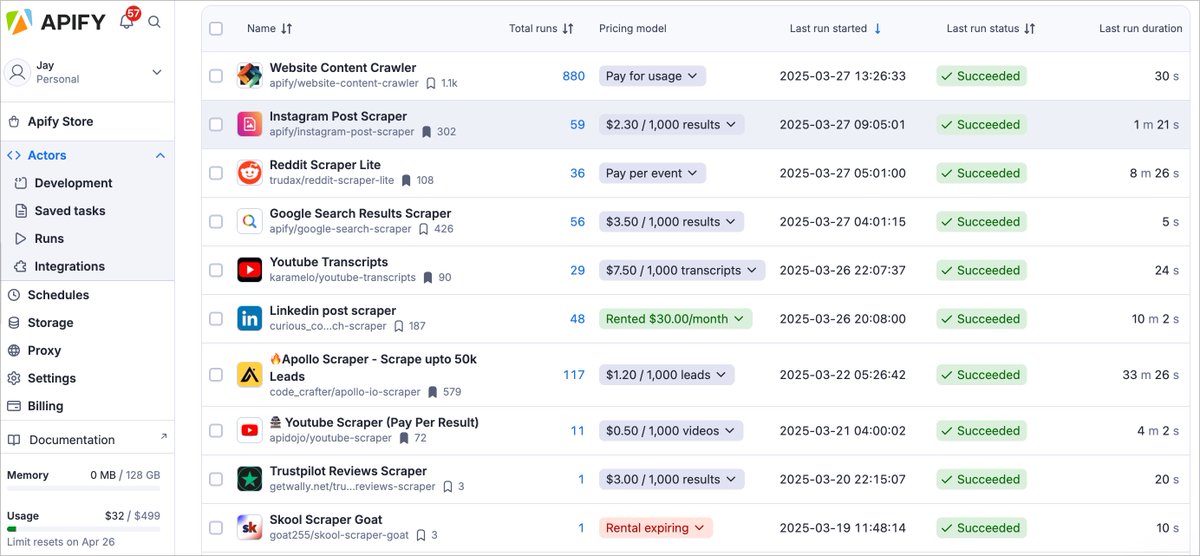Image resolution: width=1200 pixels, height=556 pixels.
Task: Open 117 total runs for Apollo Scraper
Action: [574, 374]
